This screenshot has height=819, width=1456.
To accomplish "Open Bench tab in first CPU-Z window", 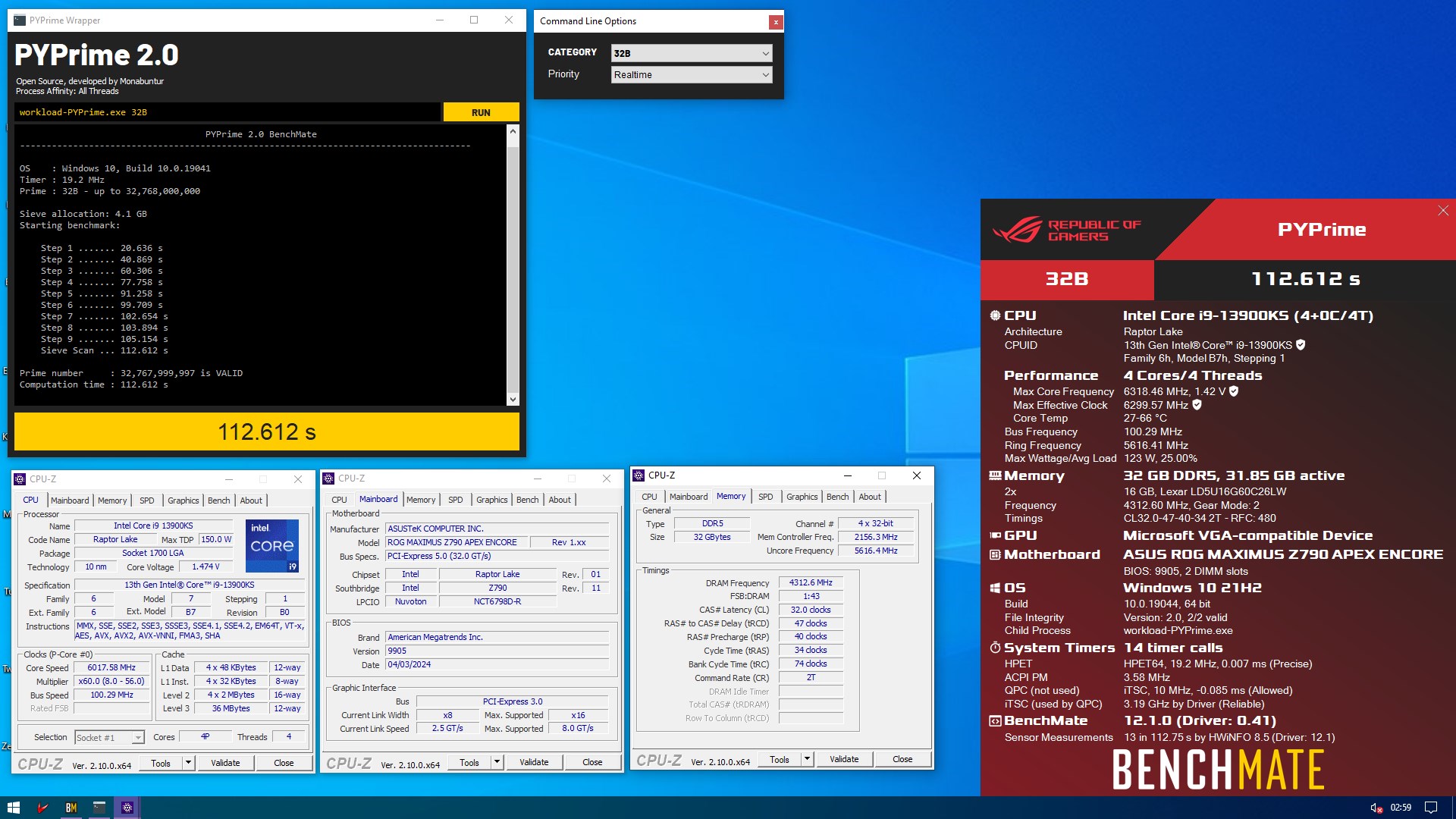I will (x=218, y=500).
